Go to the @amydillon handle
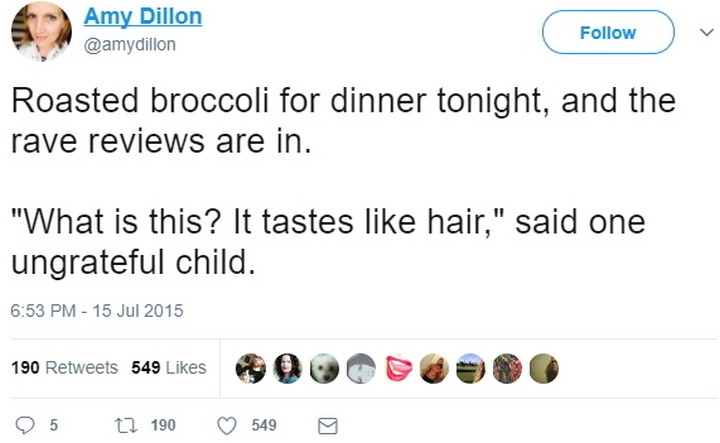 point(129,44)
